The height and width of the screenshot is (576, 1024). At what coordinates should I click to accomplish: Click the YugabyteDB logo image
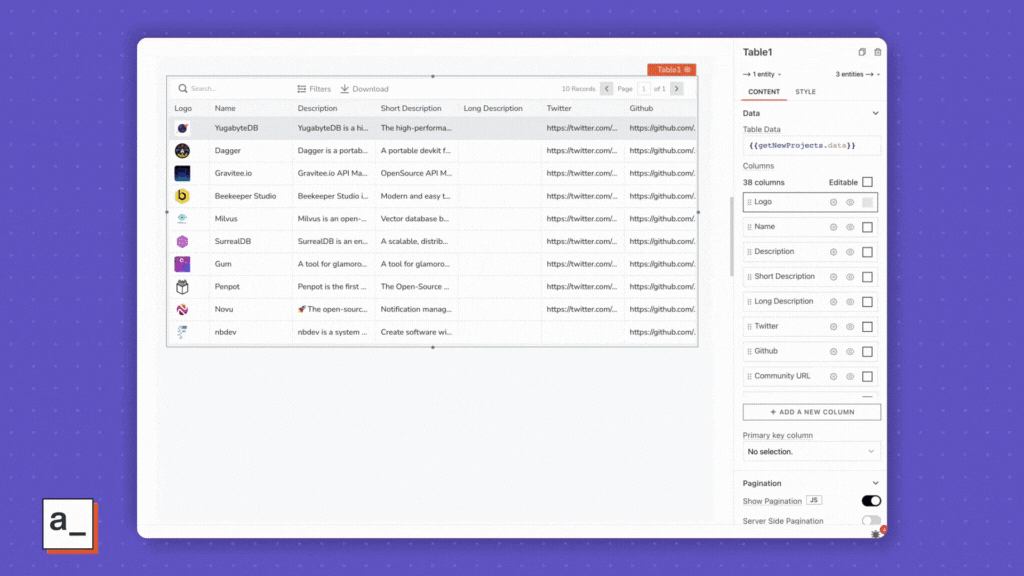coord(182,128)
